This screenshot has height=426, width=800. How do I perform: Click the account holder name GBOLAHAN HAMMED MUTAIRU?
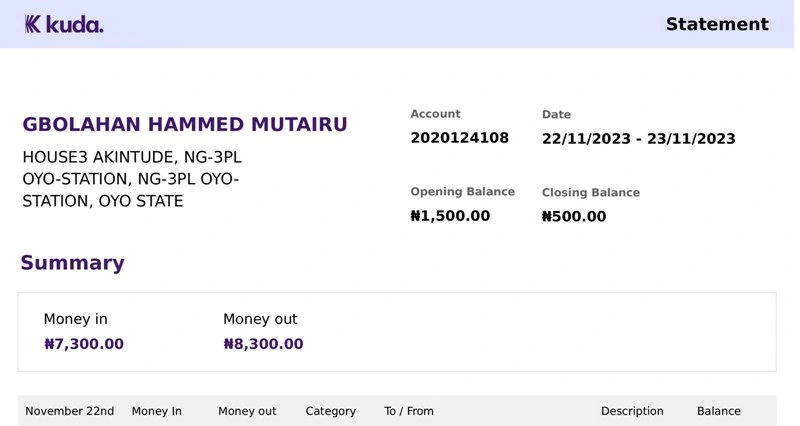tap(185, 124)
